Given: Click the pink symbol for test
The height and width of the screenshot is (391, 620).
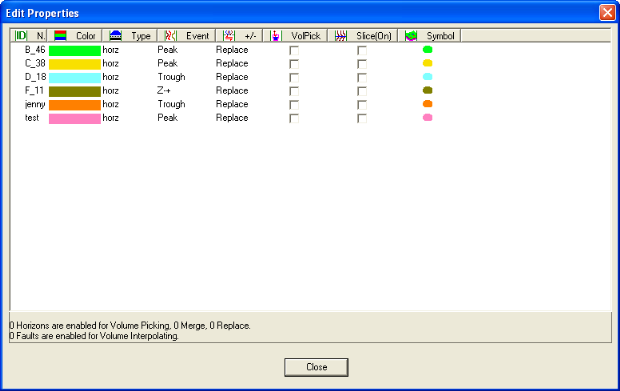Looking at the screenshot, I should pos(427,117).
